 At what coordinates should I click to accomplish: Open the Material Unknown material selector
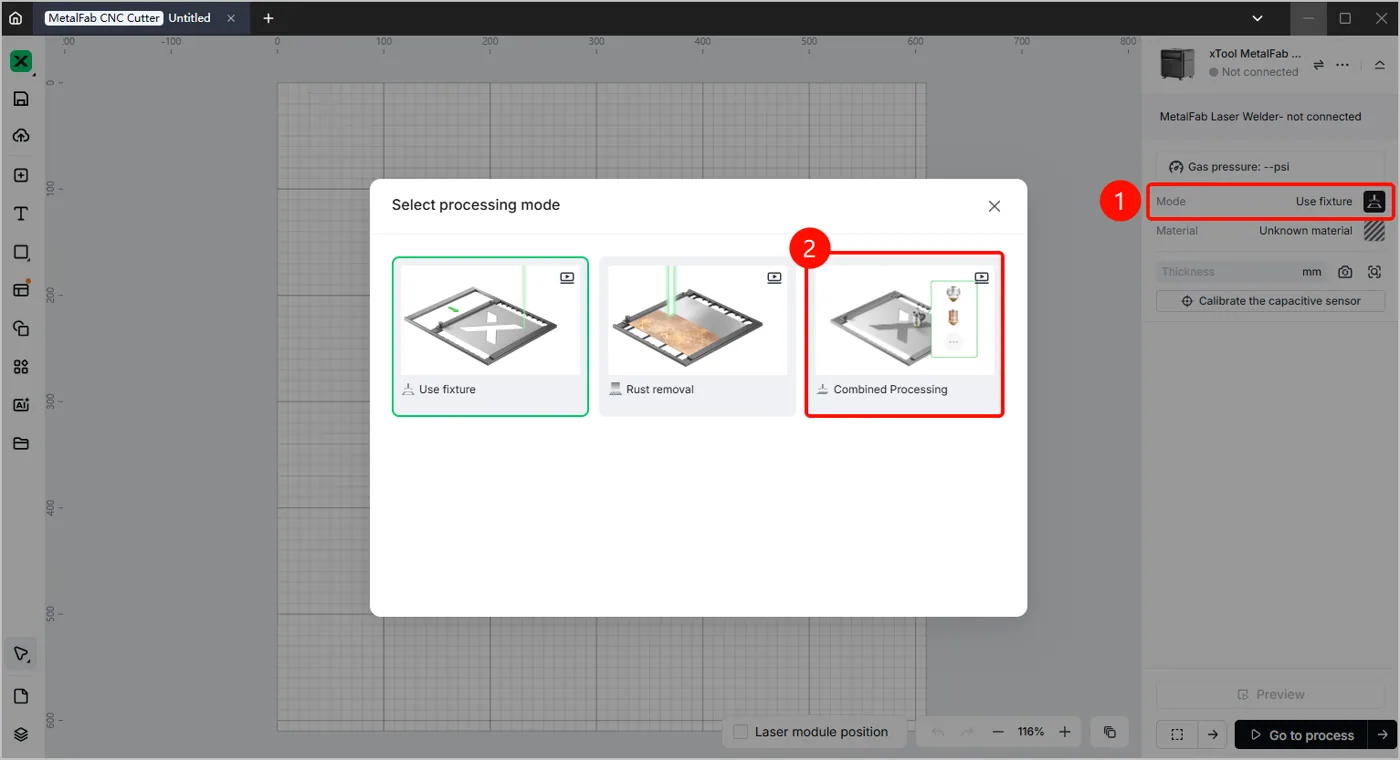pyautogui.click(x=1270, y=231)
